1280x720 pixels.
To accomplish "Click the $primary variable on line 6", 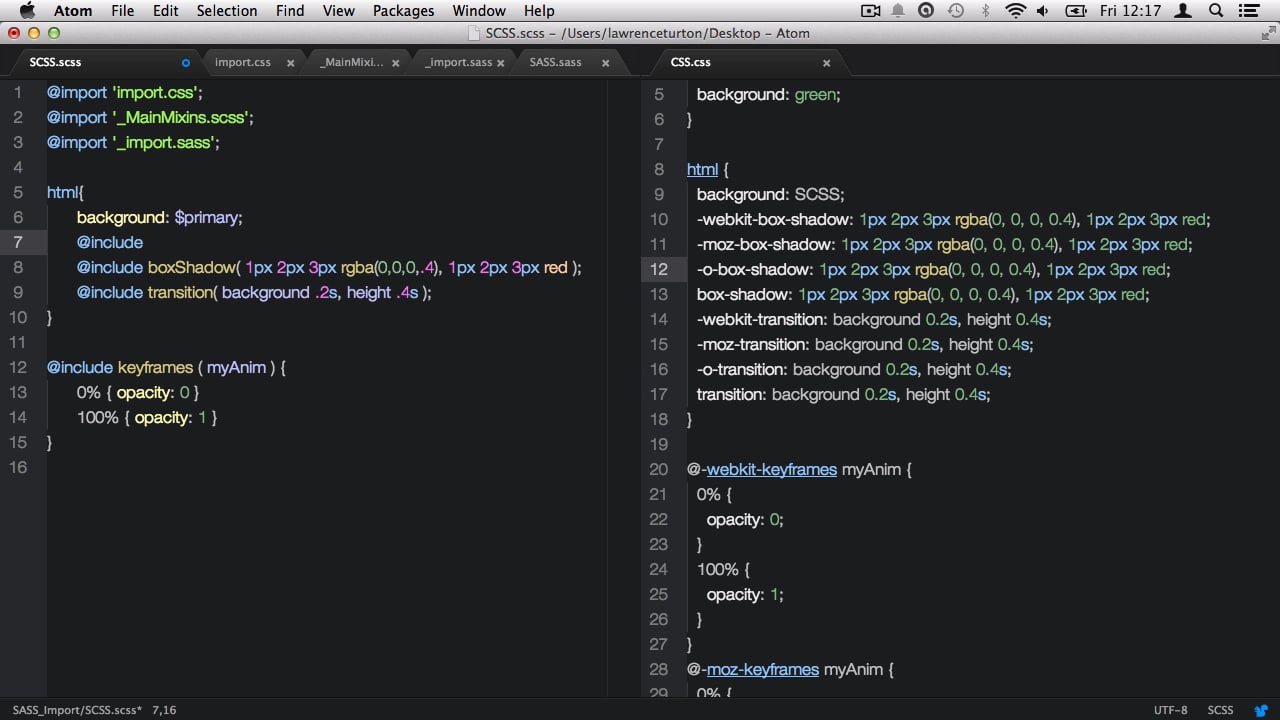I will pyautogui.click(x=207, y=217).
